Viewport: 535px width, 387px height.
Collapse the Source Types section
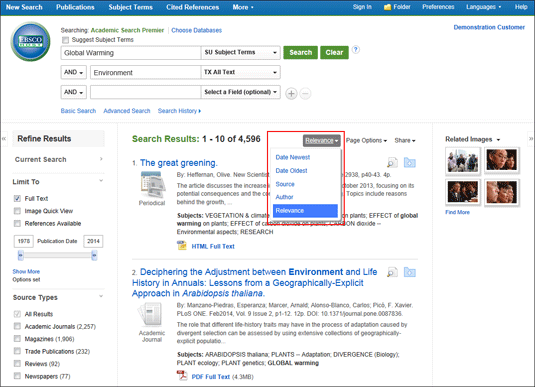point(101,297)
